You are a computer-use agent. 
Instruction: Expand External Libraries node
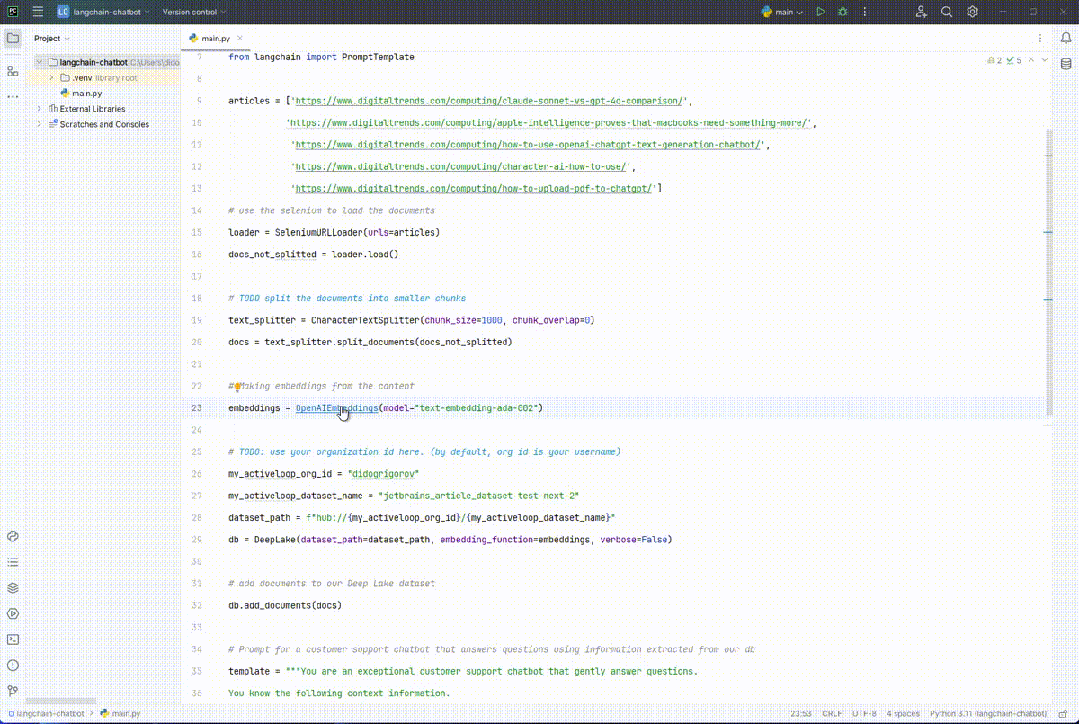pos(39,109)
